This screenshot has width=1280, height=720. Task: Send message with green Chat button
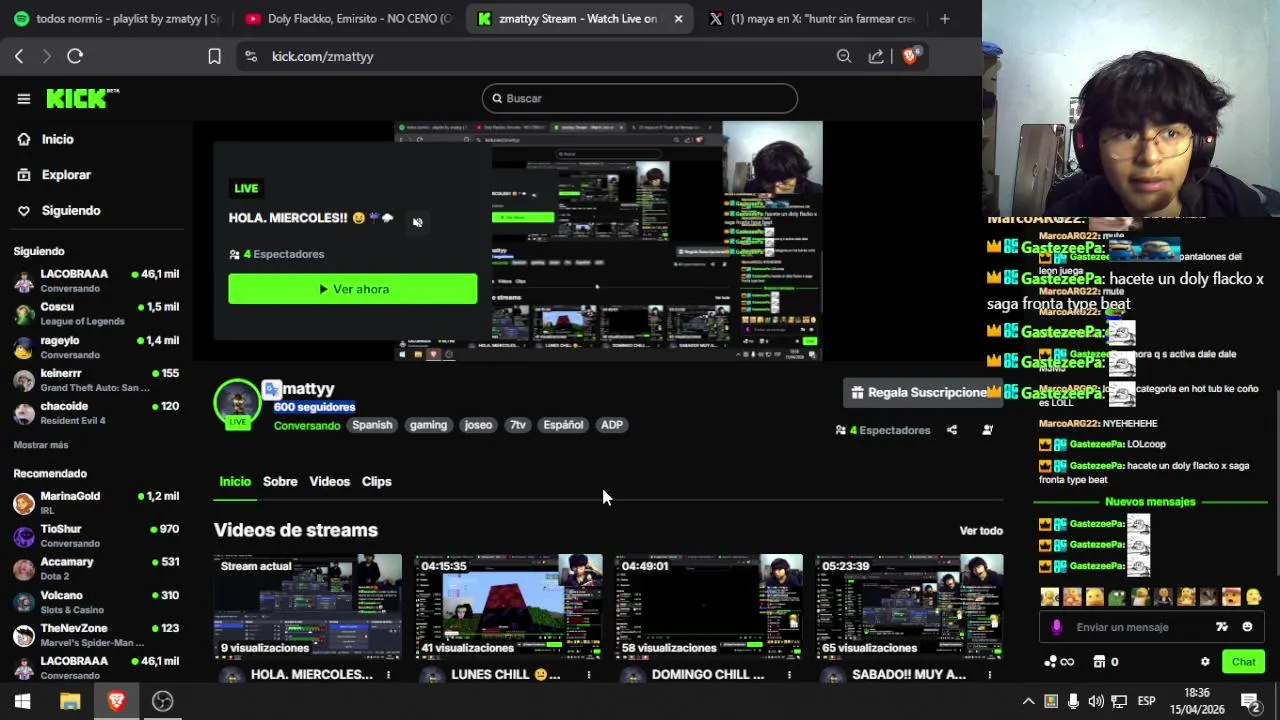click(1243, 662)
